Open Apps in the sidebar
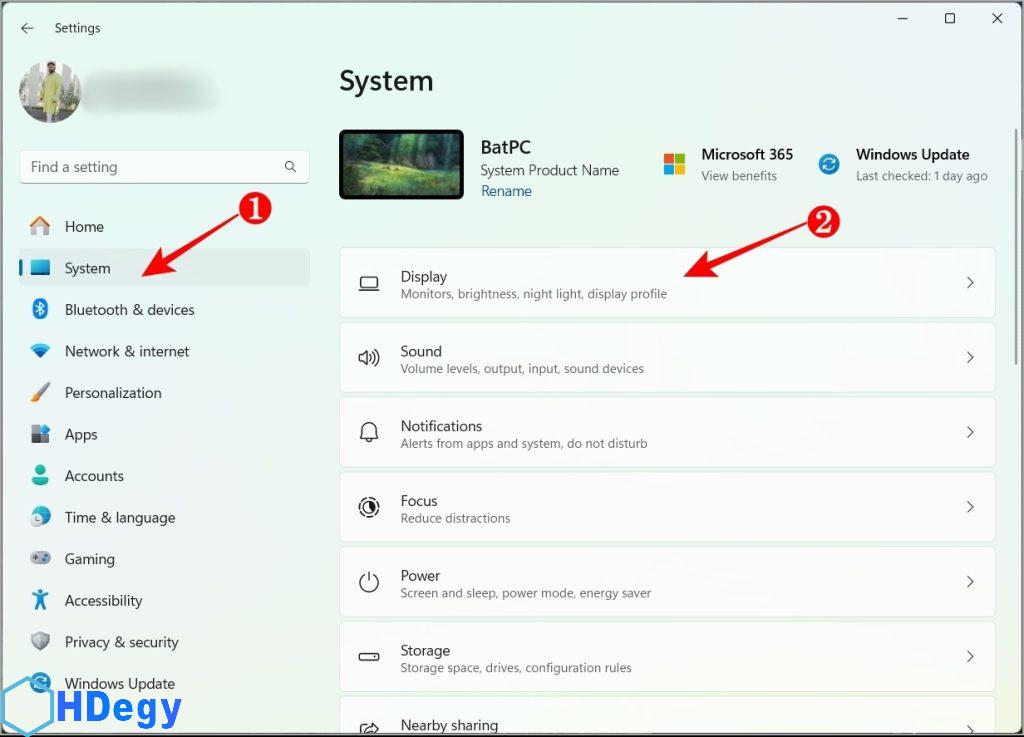 [81, 435]
